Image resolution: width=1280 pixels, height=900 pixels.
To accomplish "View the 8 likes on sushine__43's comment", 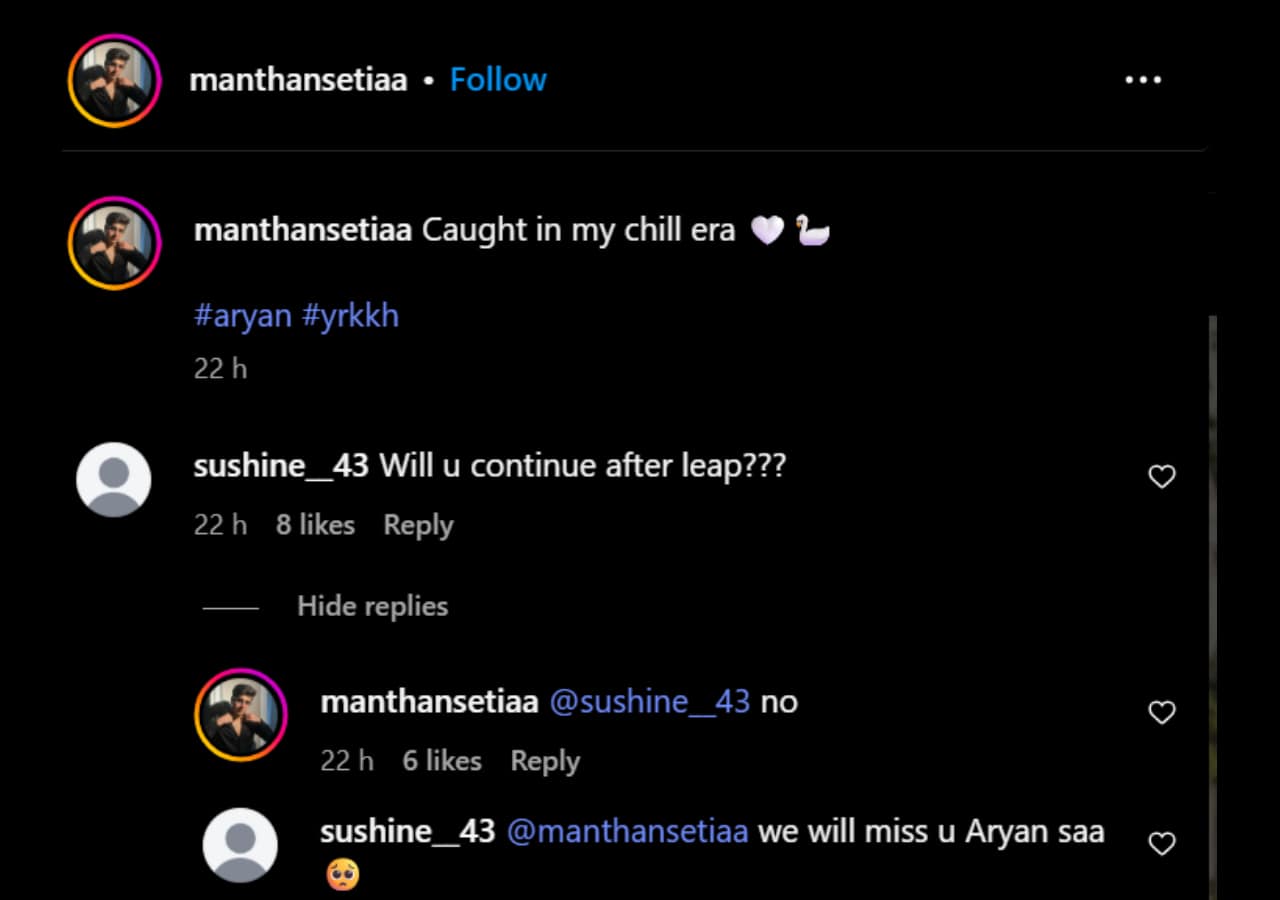I will [x=315, y=525].
